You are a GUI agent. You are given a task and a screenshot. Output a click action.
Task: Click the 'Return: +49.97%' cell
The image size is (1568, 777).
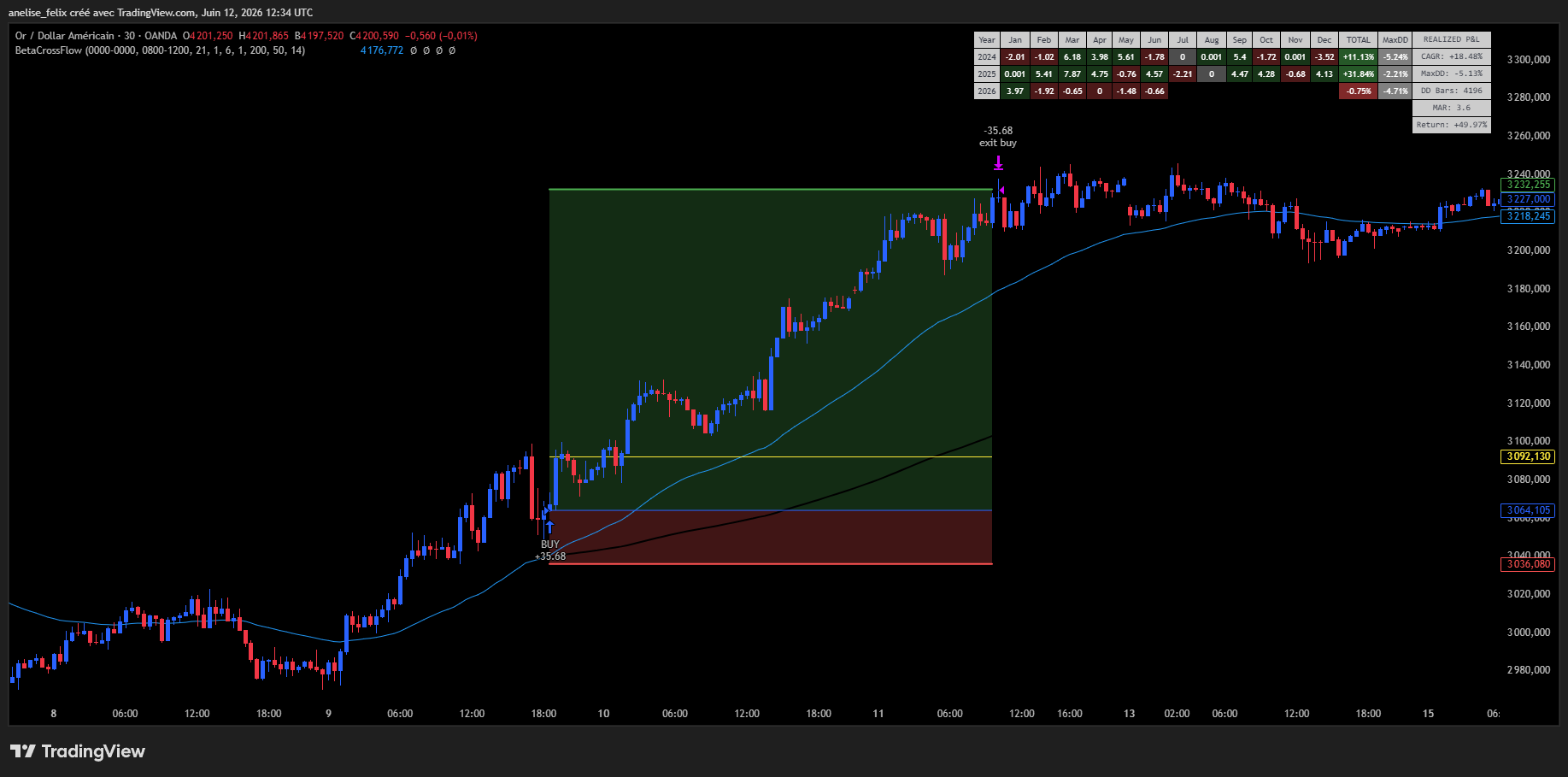(x=1452, y=125)
